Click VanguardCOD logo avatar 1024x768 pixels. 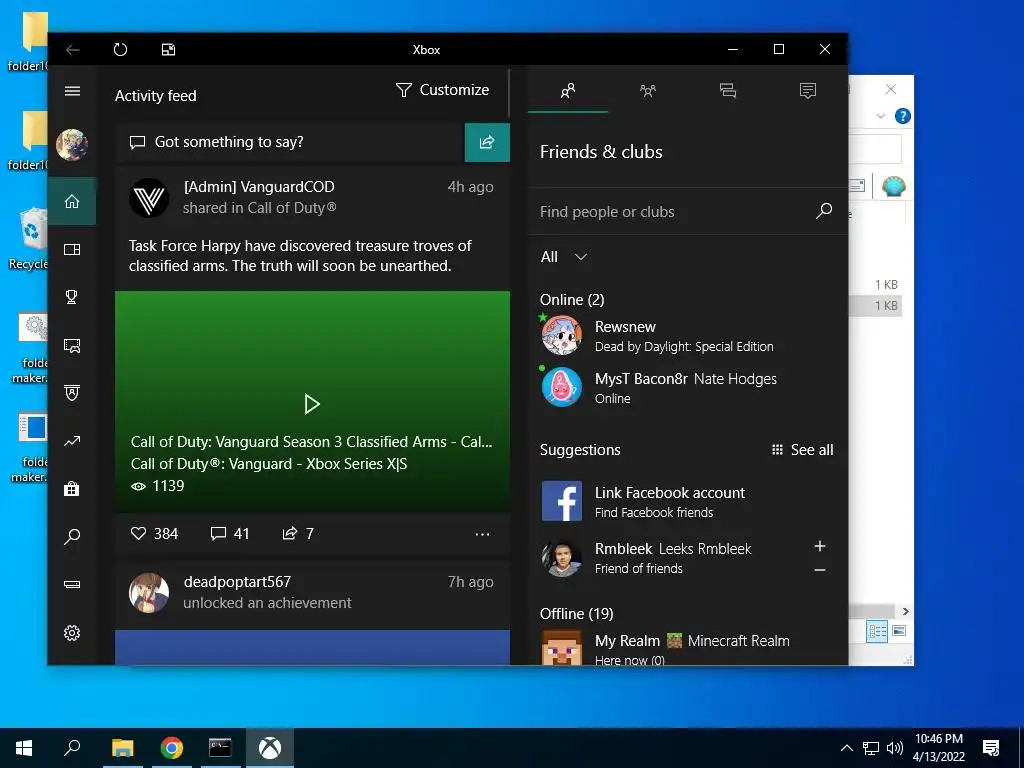click(x=149, y=198)
